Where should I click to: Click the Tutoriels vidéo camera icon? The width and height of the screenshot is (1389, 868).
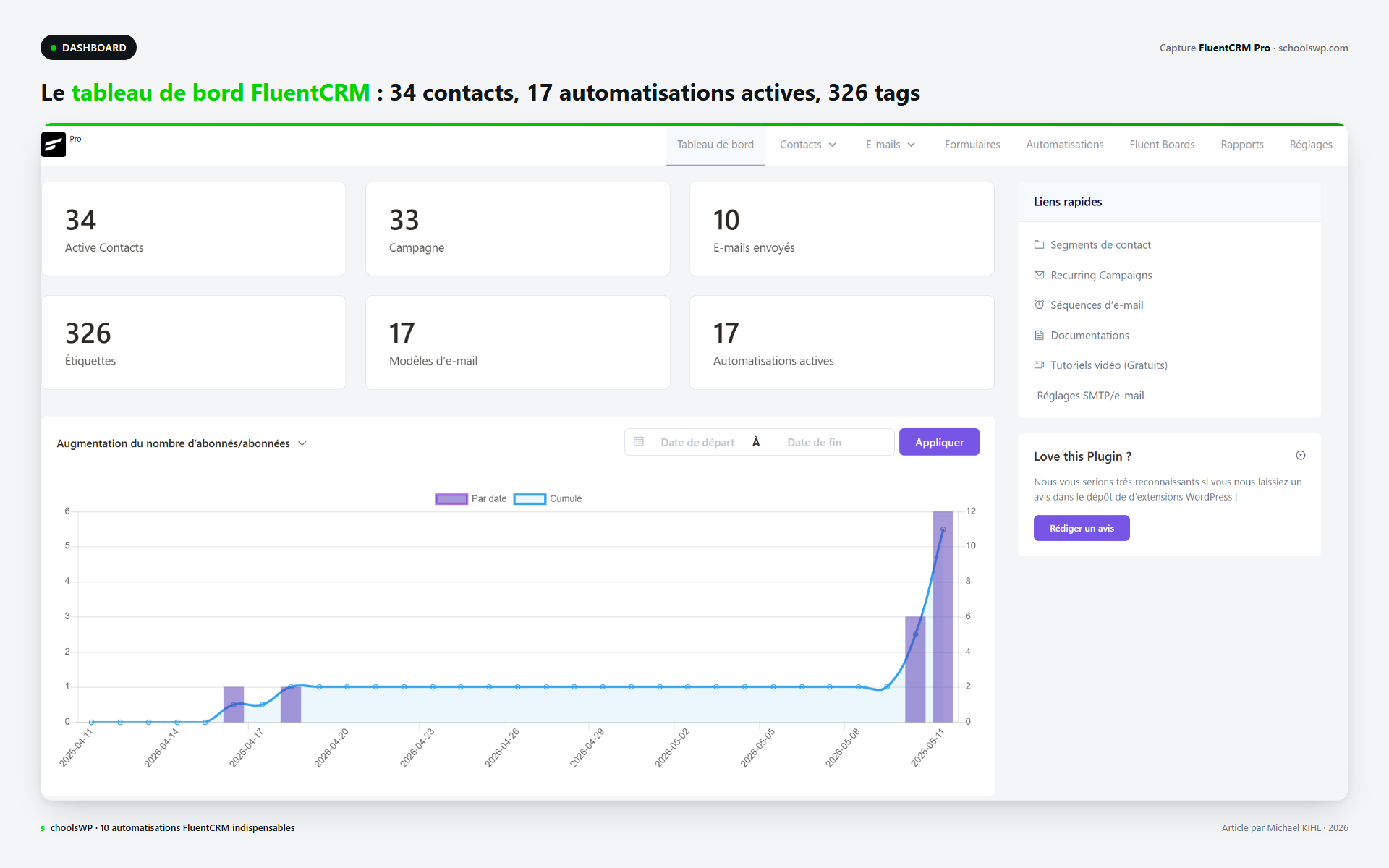pyautogui.click(x=1039, y=365)
